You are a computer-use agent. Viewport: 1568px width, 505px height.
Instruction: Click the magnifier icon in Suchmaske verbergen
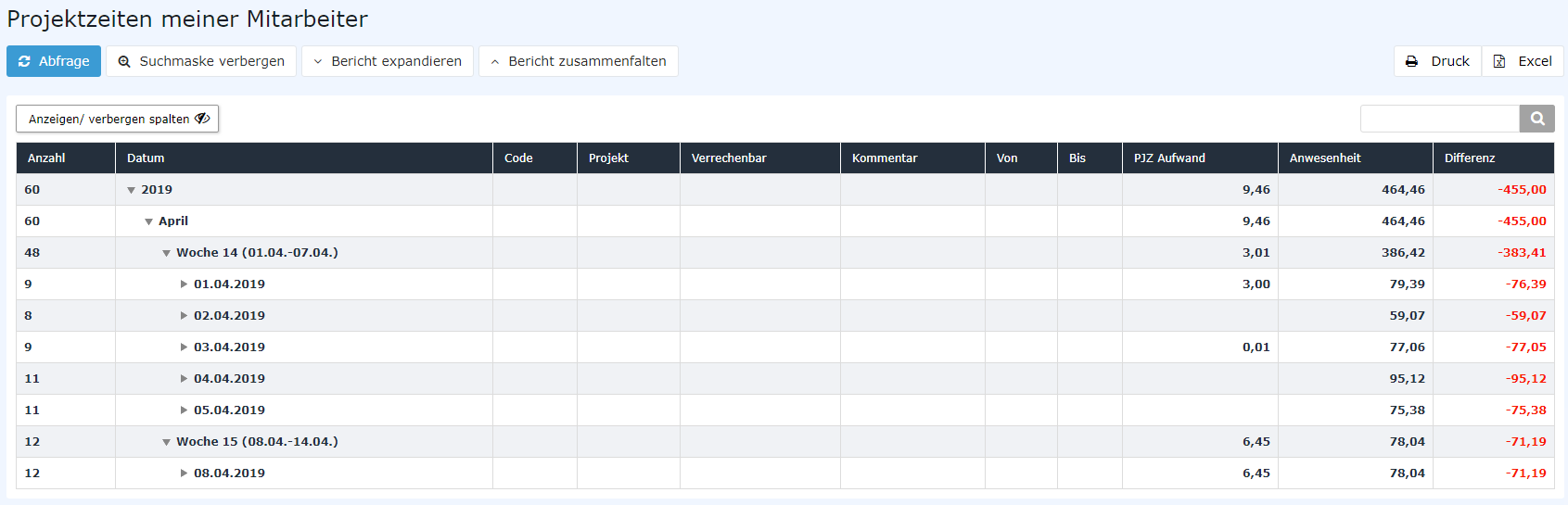124,62
